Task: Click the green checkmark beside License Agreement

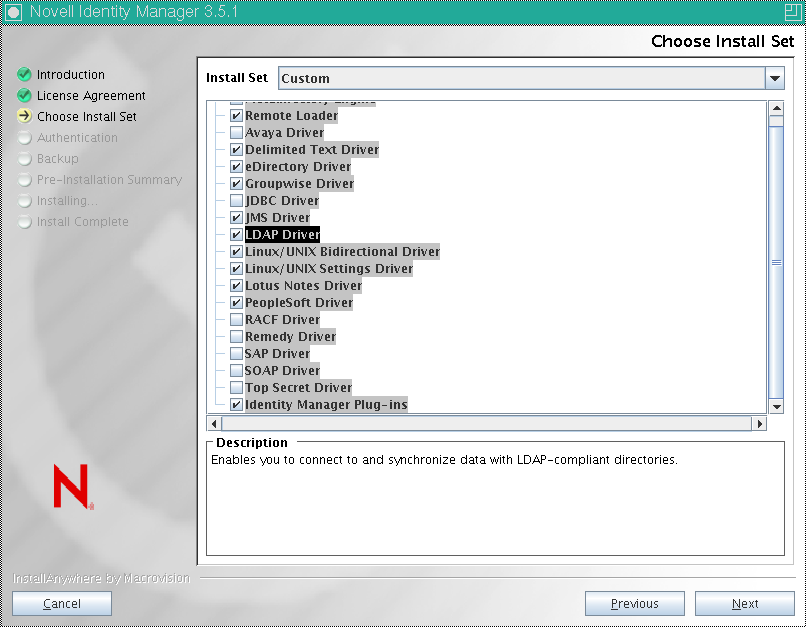Action: coord(23,95)
